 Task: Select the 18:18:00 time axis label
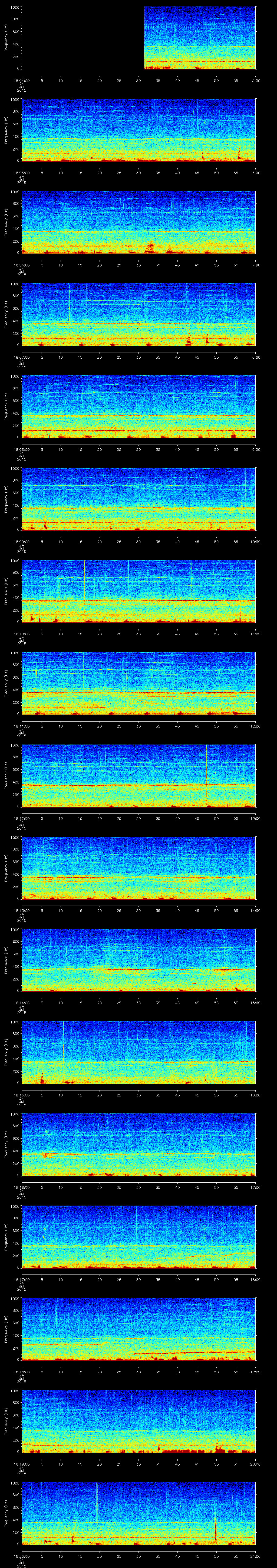[22, 1371]
